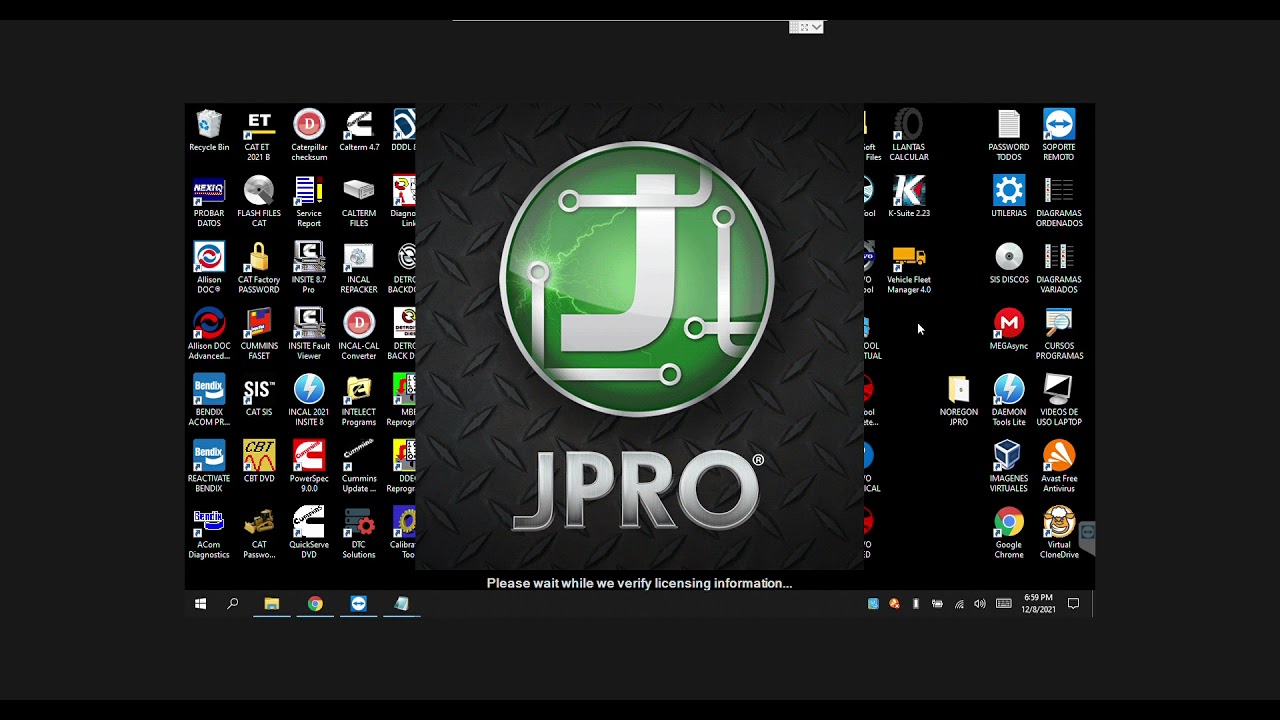The image size is (1280, 720).
Task: Open the UTILERIAS gear icon
Action: 1009,197
